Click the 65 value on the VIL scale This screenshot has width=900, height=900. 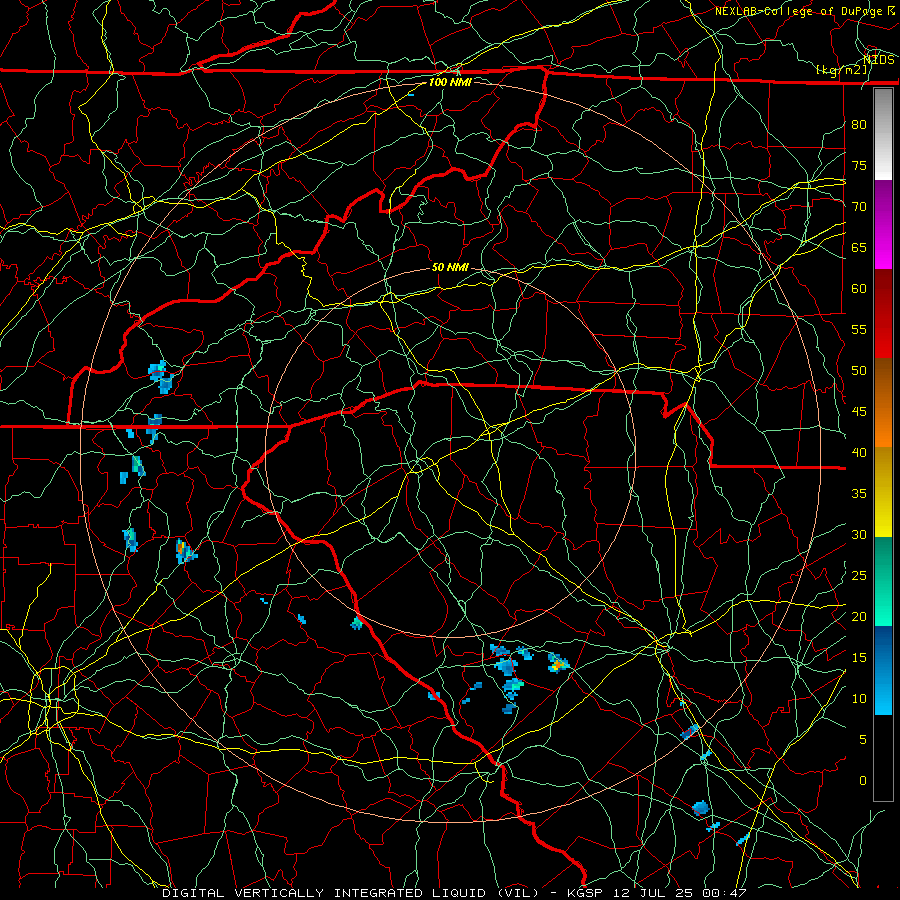click(859, 248)
